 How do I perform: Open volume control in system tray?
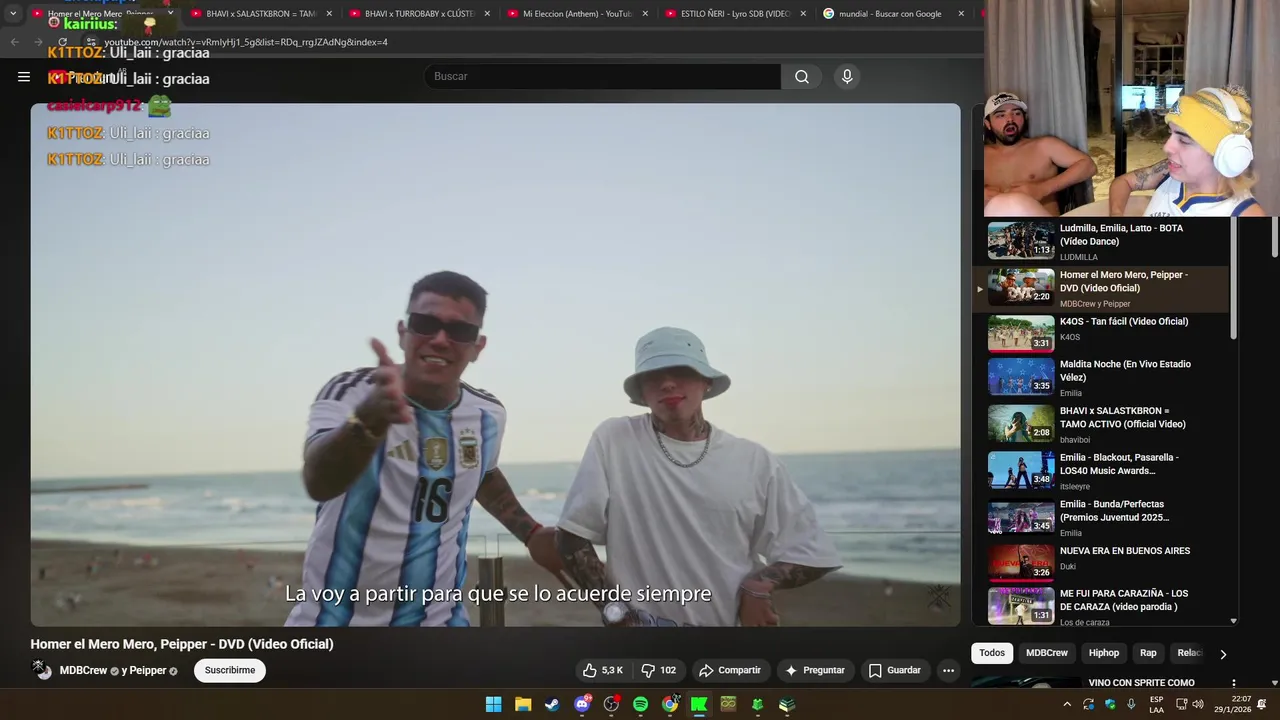coord(1198,704)
